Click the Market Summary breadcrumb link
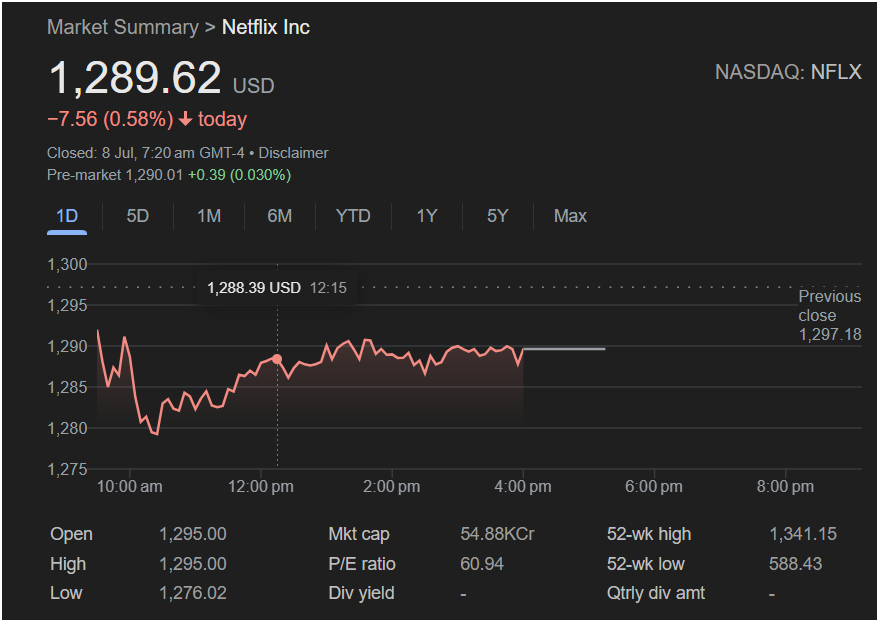Screen dimensions: 879x622 point(123,27)
